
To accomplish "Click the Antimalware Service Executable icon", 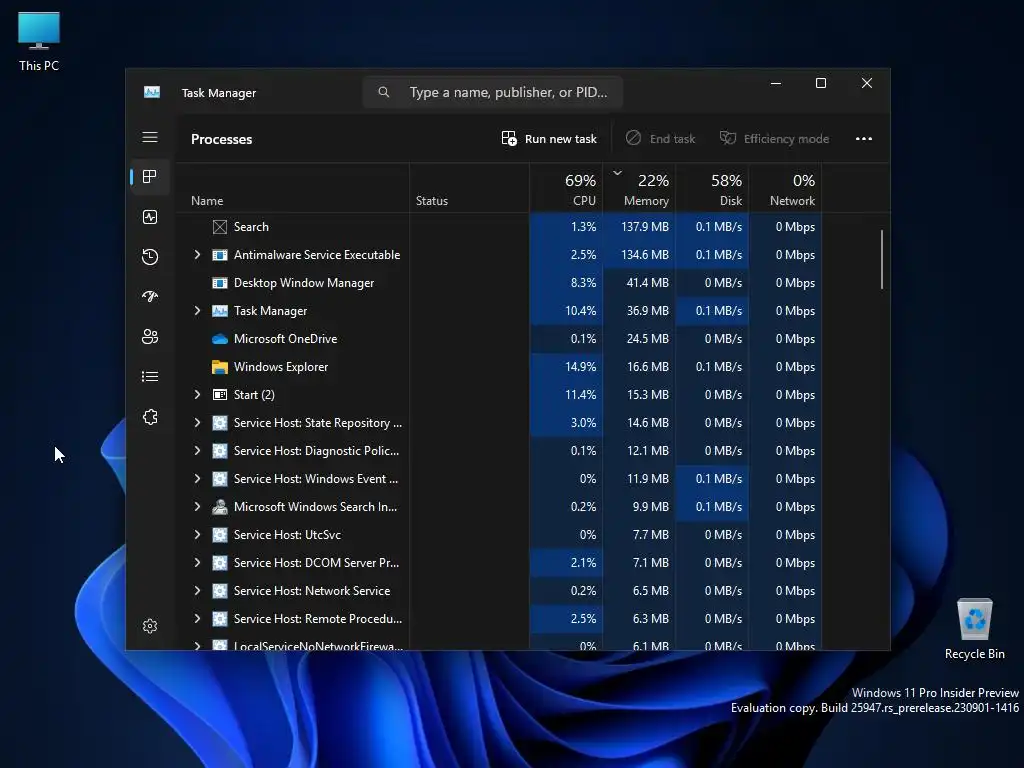I will [220, 255].
